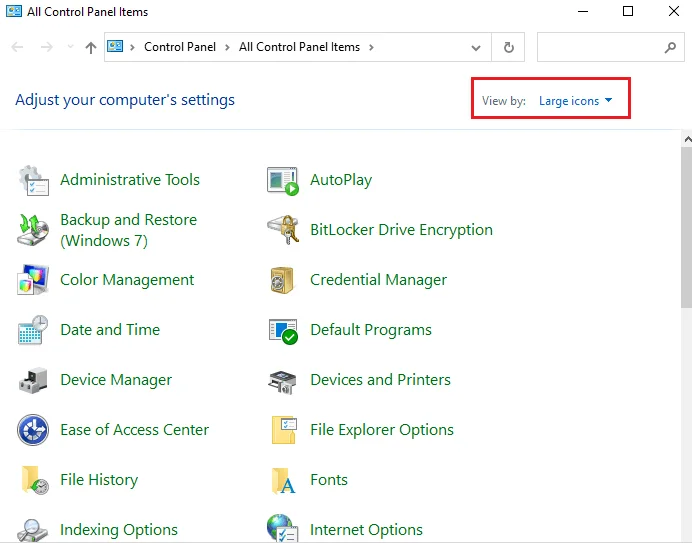Click the search magnifier icon
The width and height of the screenshot is (692, 543).
coord(670,47)
